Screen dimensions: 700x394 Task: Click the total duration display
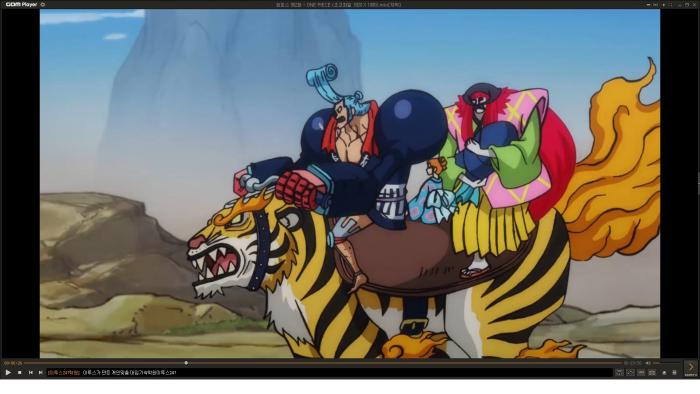[x=633, y=363]
